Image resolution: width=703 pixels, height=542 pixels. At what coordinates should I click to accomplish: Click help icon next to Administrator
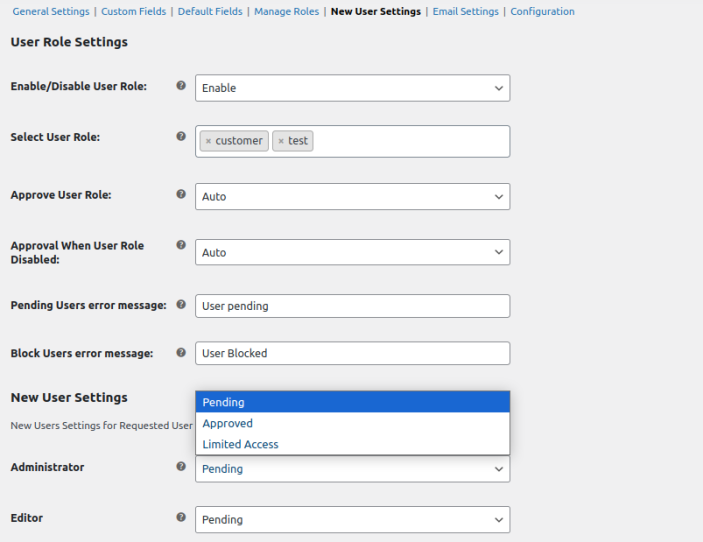[181, 466]
